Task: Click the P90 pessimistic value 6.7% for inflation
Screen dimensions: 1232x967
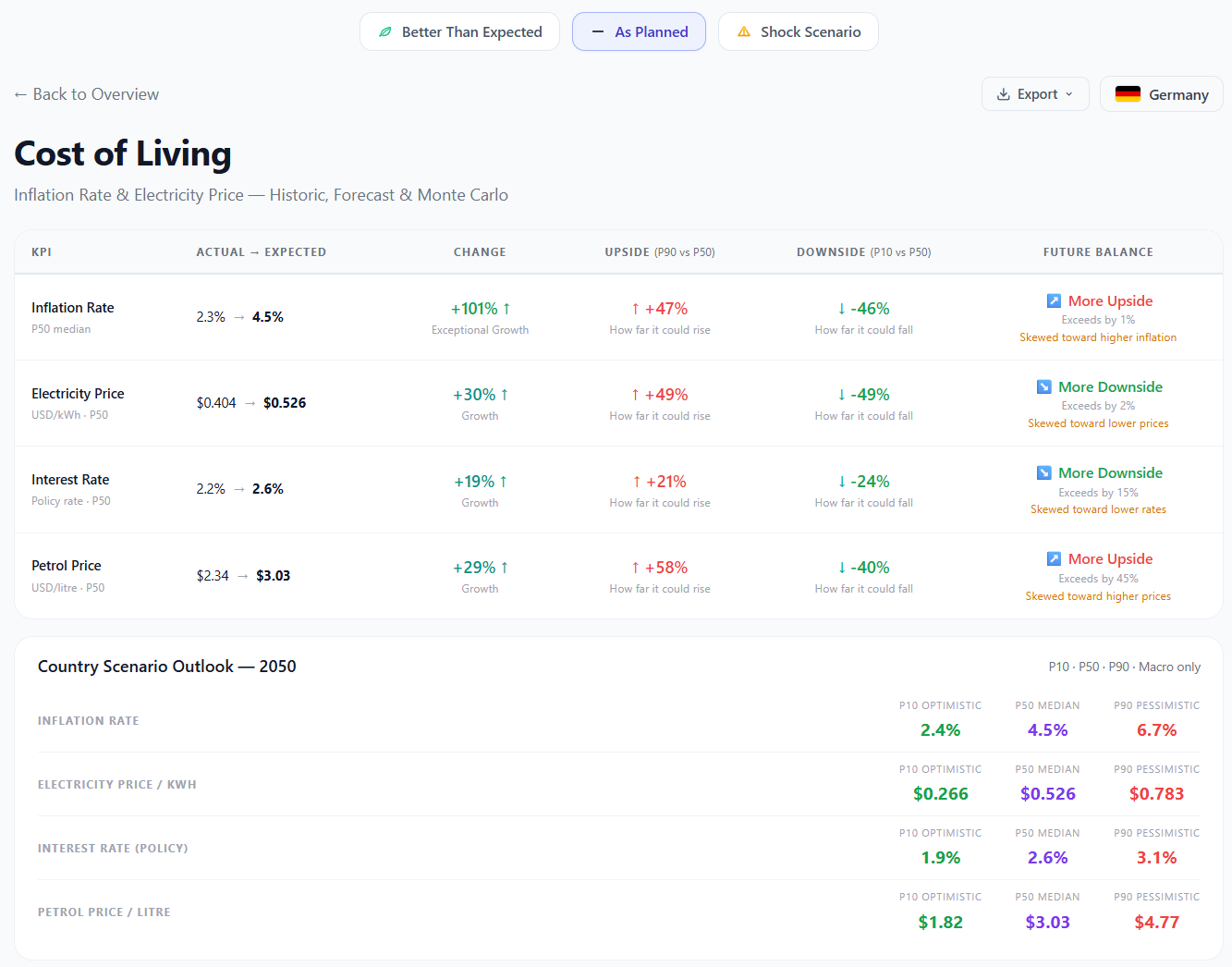Action: [1156, 729]
